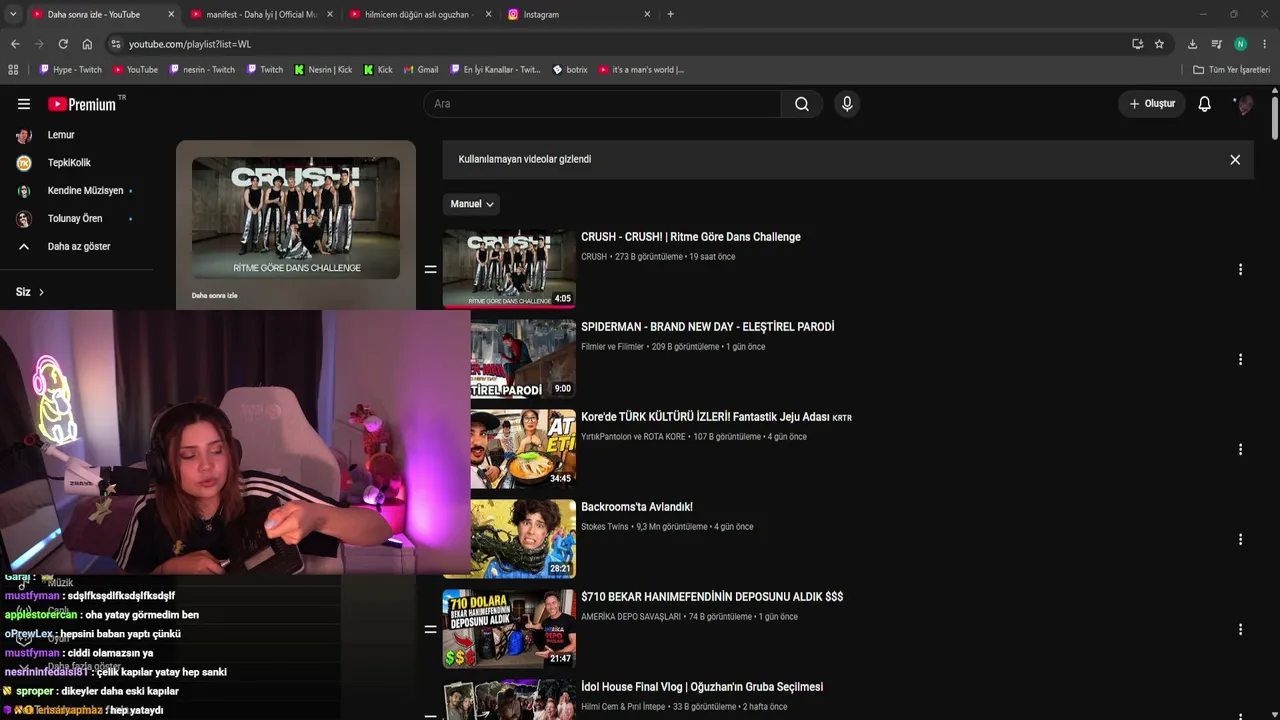Image resolution: width=1280 pixels, height=720 pixels.
Task: Open SPIDERMAN - BRAND NEW DAY title
Action: click(x=707, y=327)
